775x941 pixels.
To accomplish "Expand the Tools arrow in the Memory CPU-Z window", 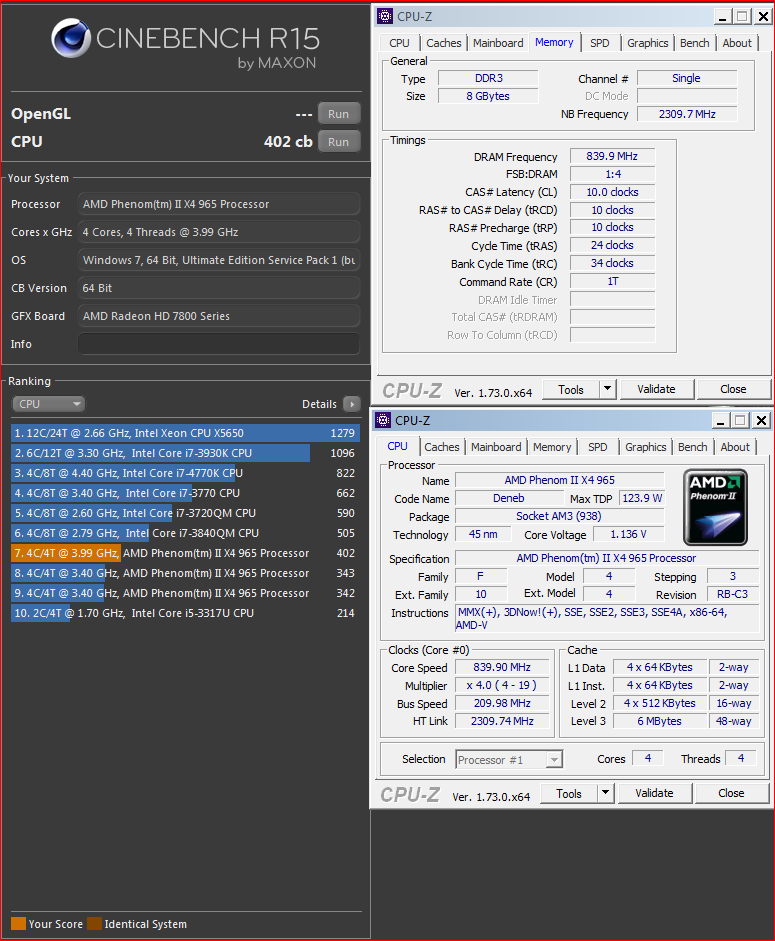I will pyautogui.click(x=608, y=389).
